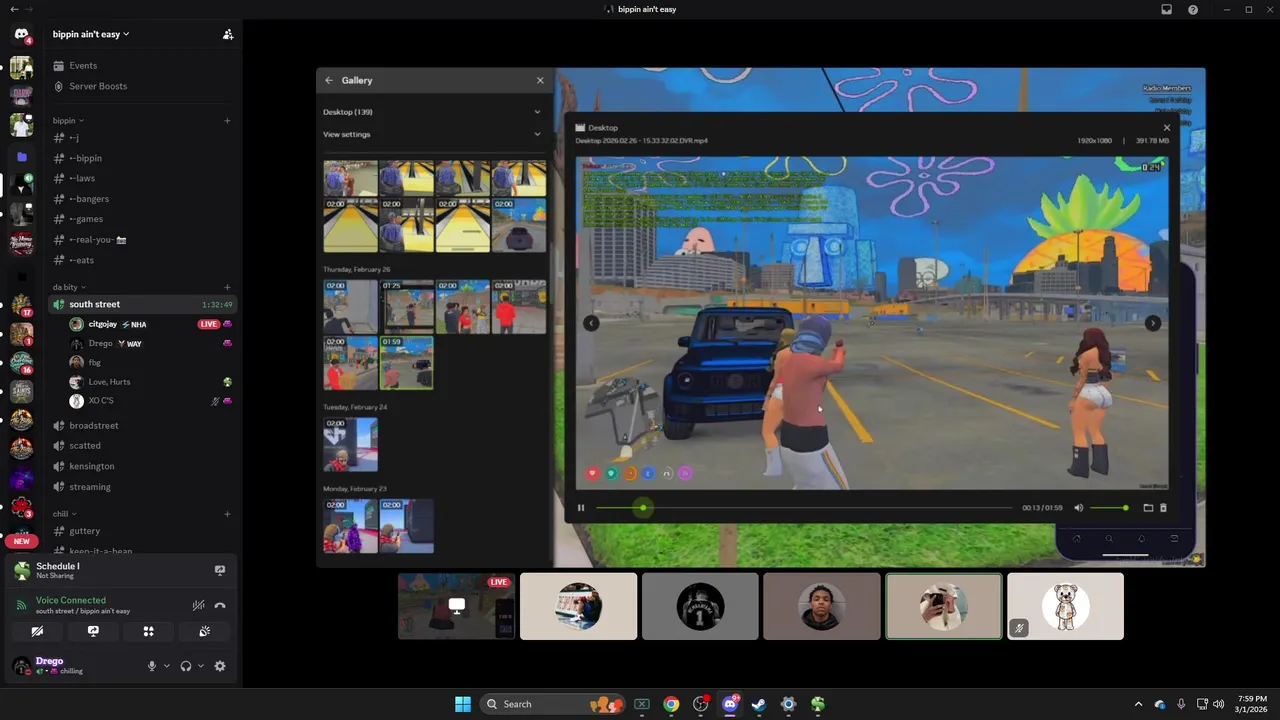Collapse the chill channel category

[x=65, y=514]
